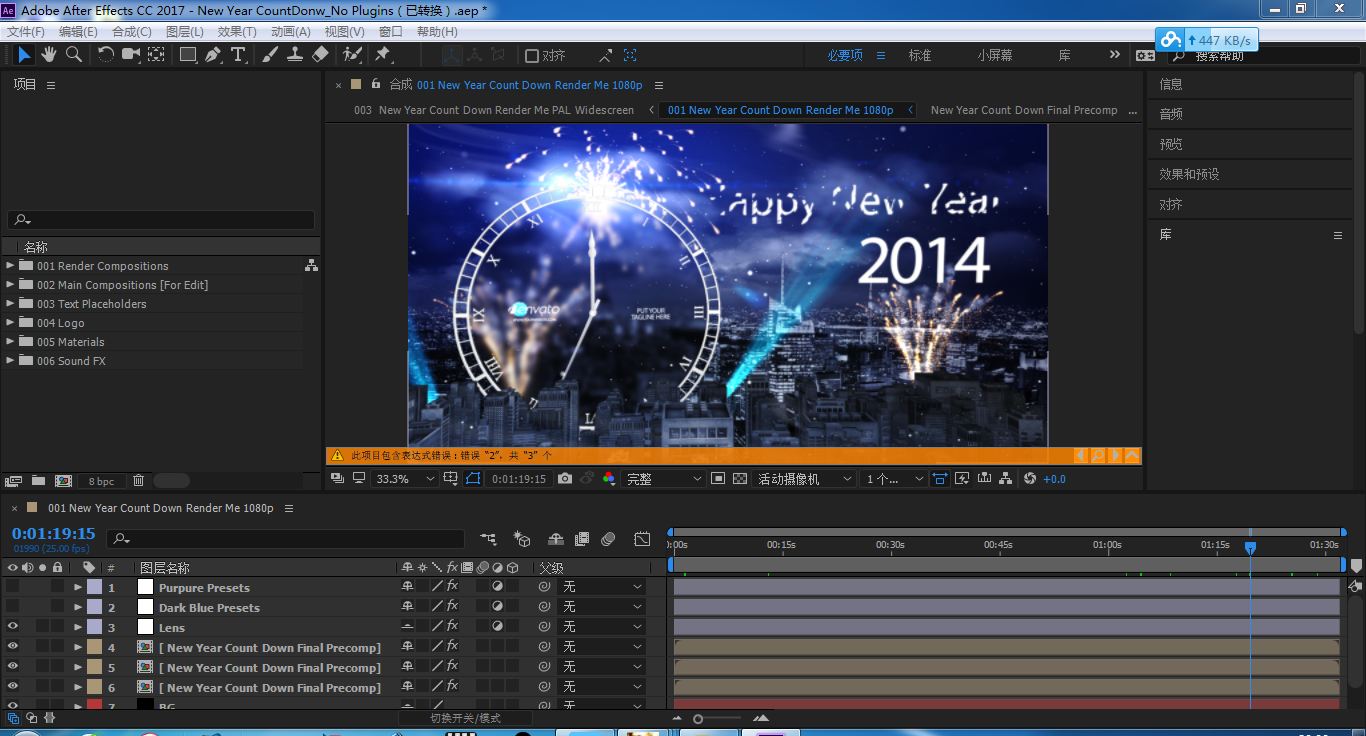The width and height of the screenshot is (1366, 736).
Task: Click the trash delete icon in Project panel
Action: click(x=139, y=481)
